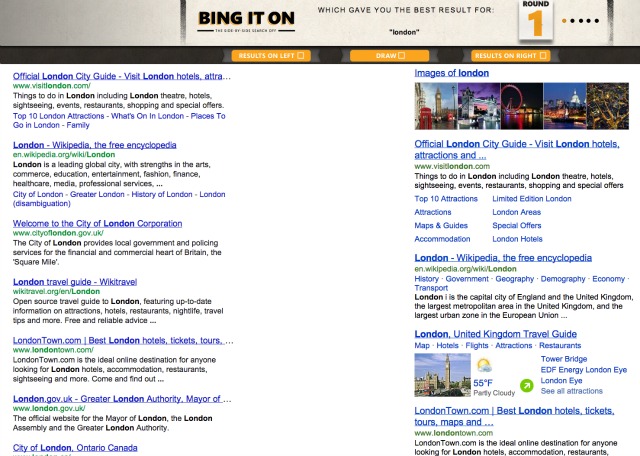Open London Areas sitelink
The image size is (640, 456).
[516, 212]
